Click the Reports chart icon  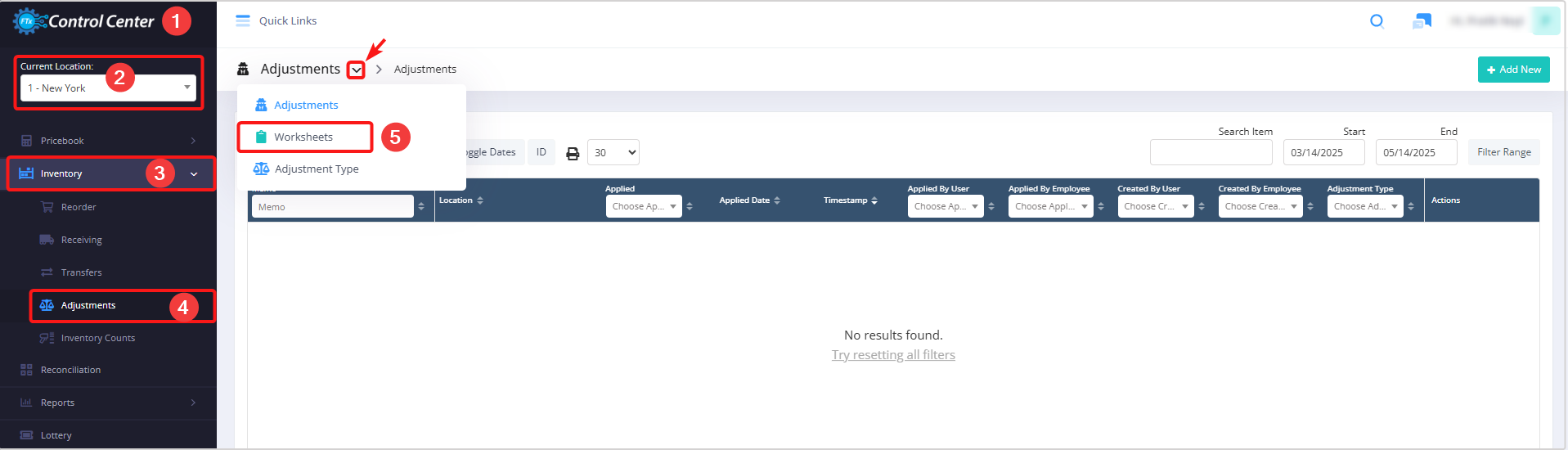26,403
